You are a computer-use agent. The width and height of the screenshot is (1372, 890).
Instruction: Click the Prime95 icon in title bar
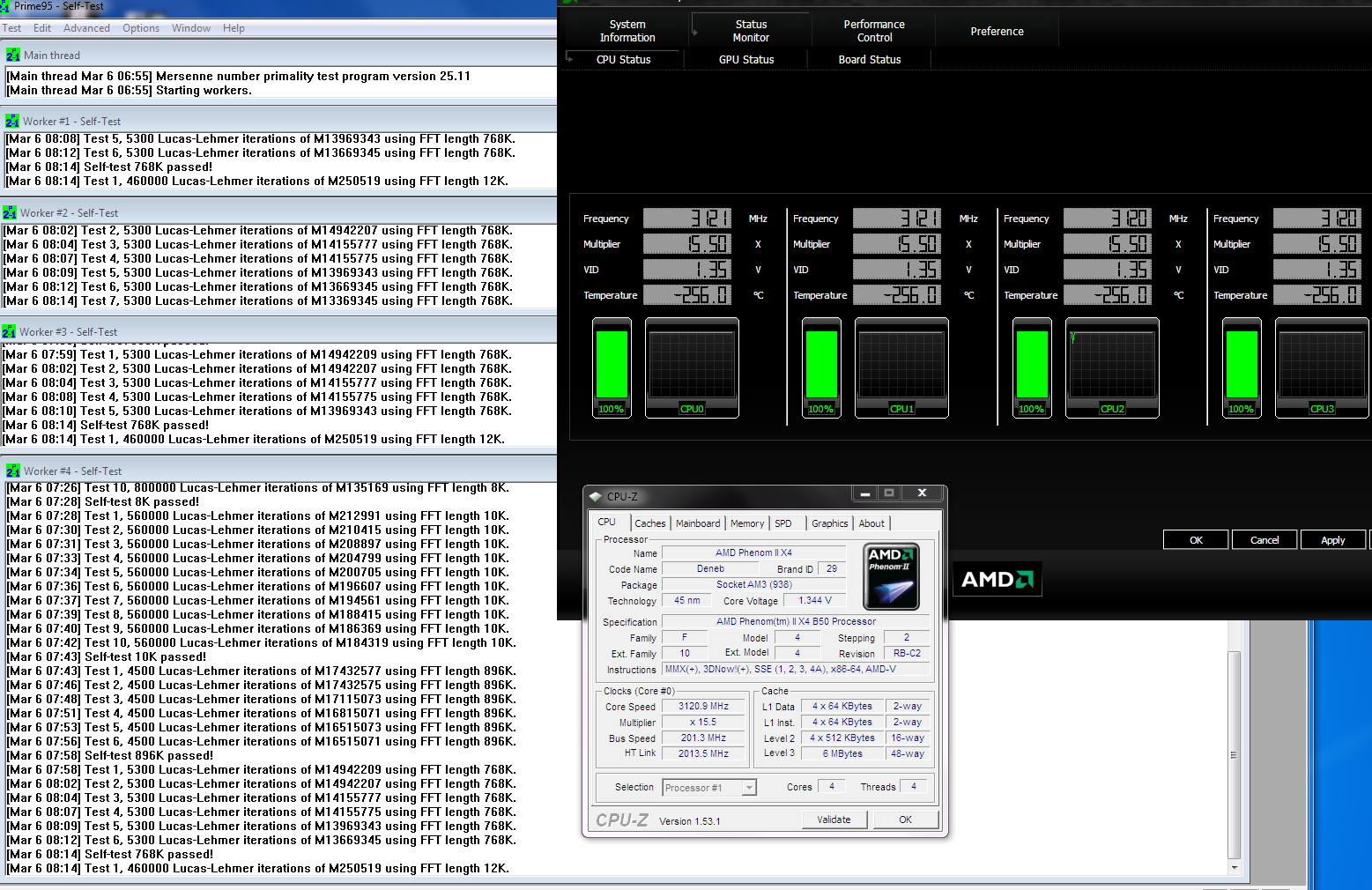[4, 6]
